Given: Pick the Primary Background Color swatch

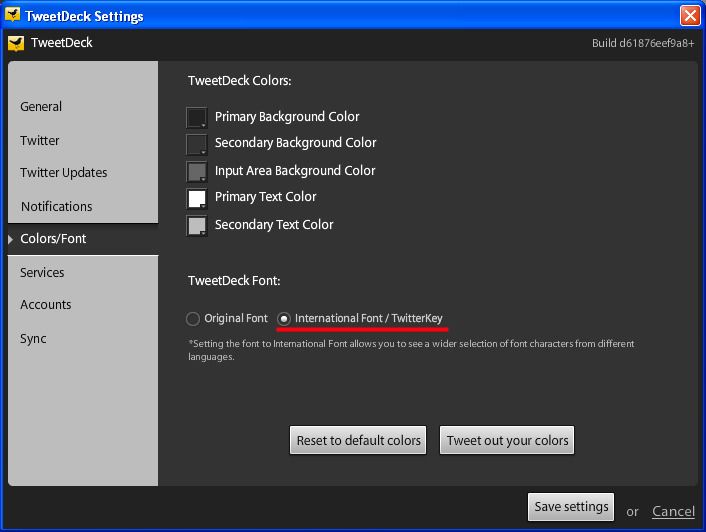Looking at the screenshot, I should [x=197, y=117].
